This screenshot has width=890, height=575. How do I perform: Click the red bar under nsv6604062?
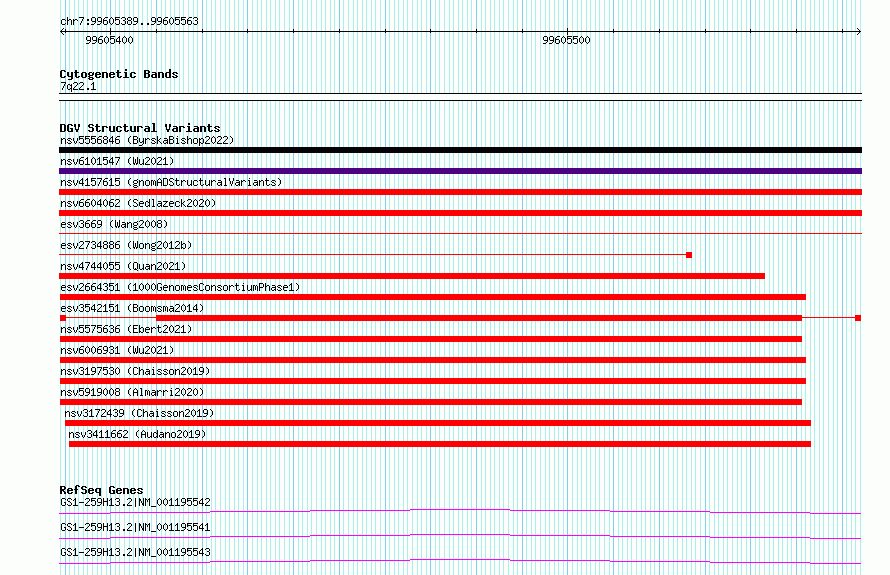click(460, 213)
